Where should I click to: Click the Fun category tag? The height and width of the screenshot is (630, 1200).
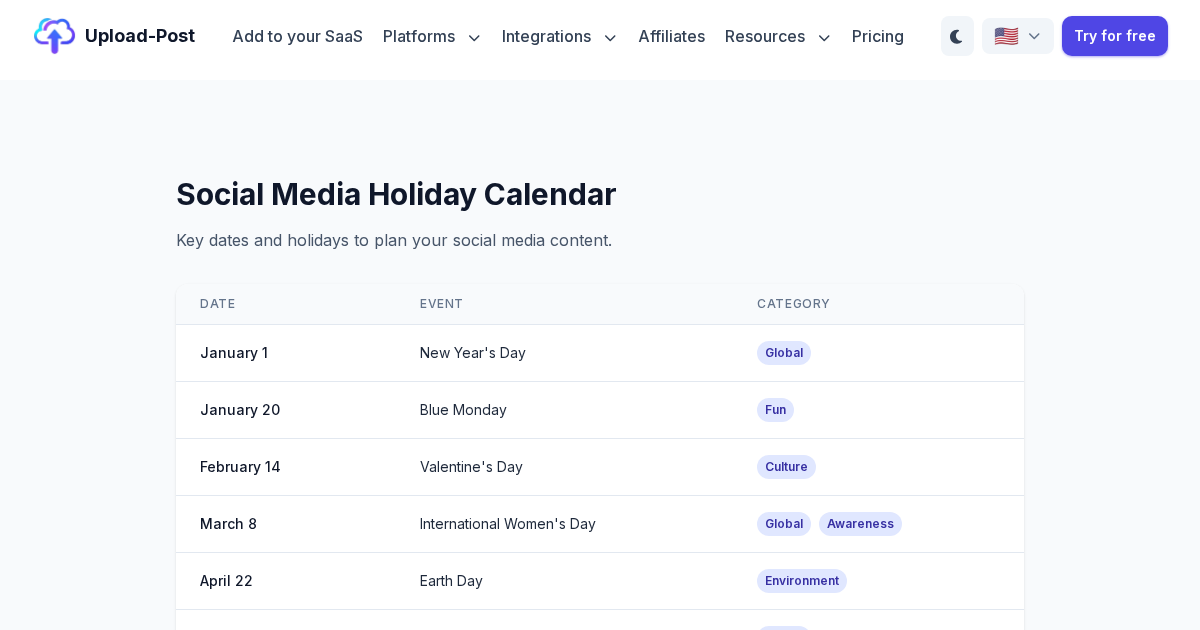coord(775,410)
